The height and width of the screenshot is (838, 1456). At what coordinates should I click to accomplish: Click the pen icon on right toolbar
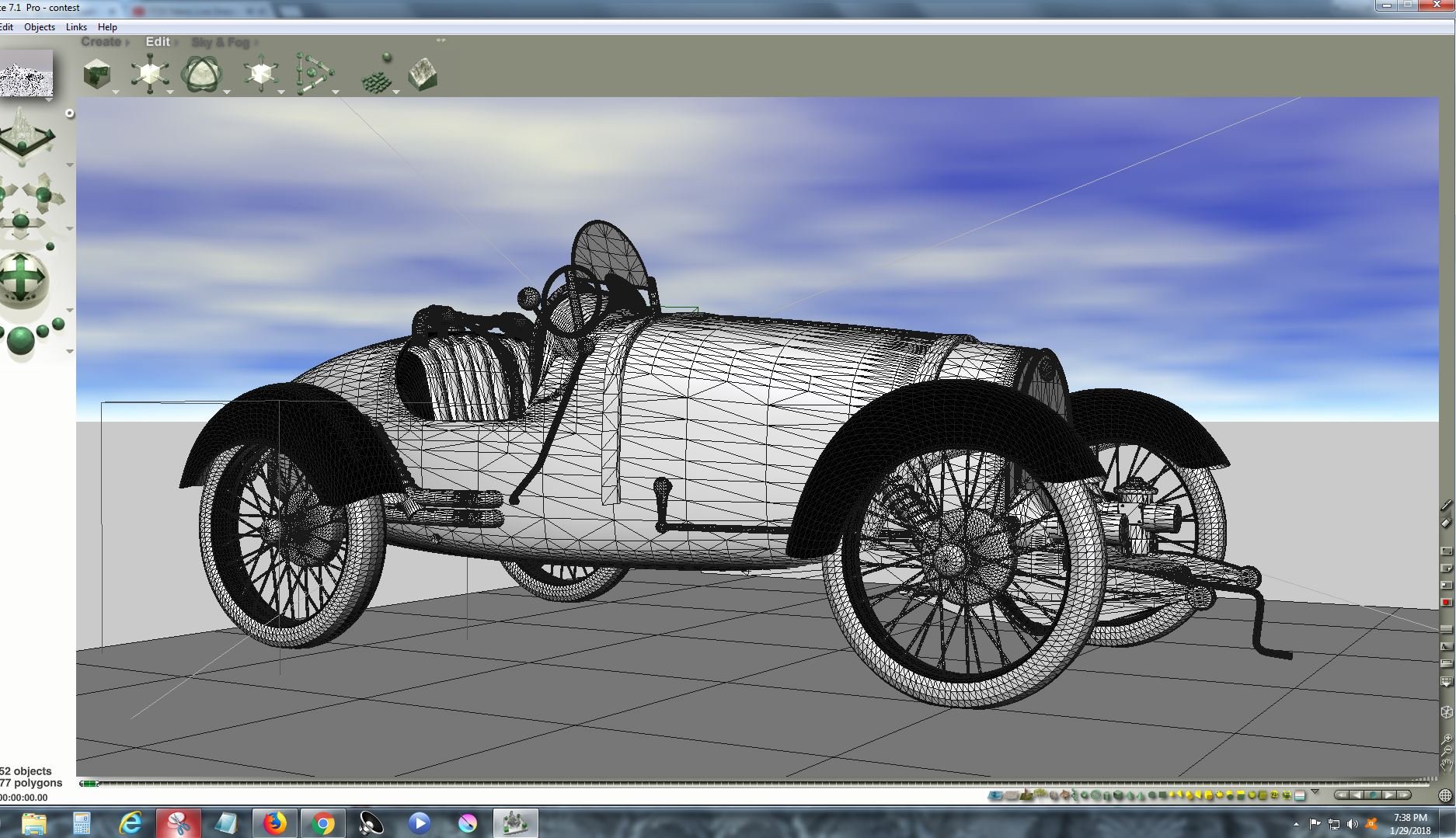coord(1446,505)
